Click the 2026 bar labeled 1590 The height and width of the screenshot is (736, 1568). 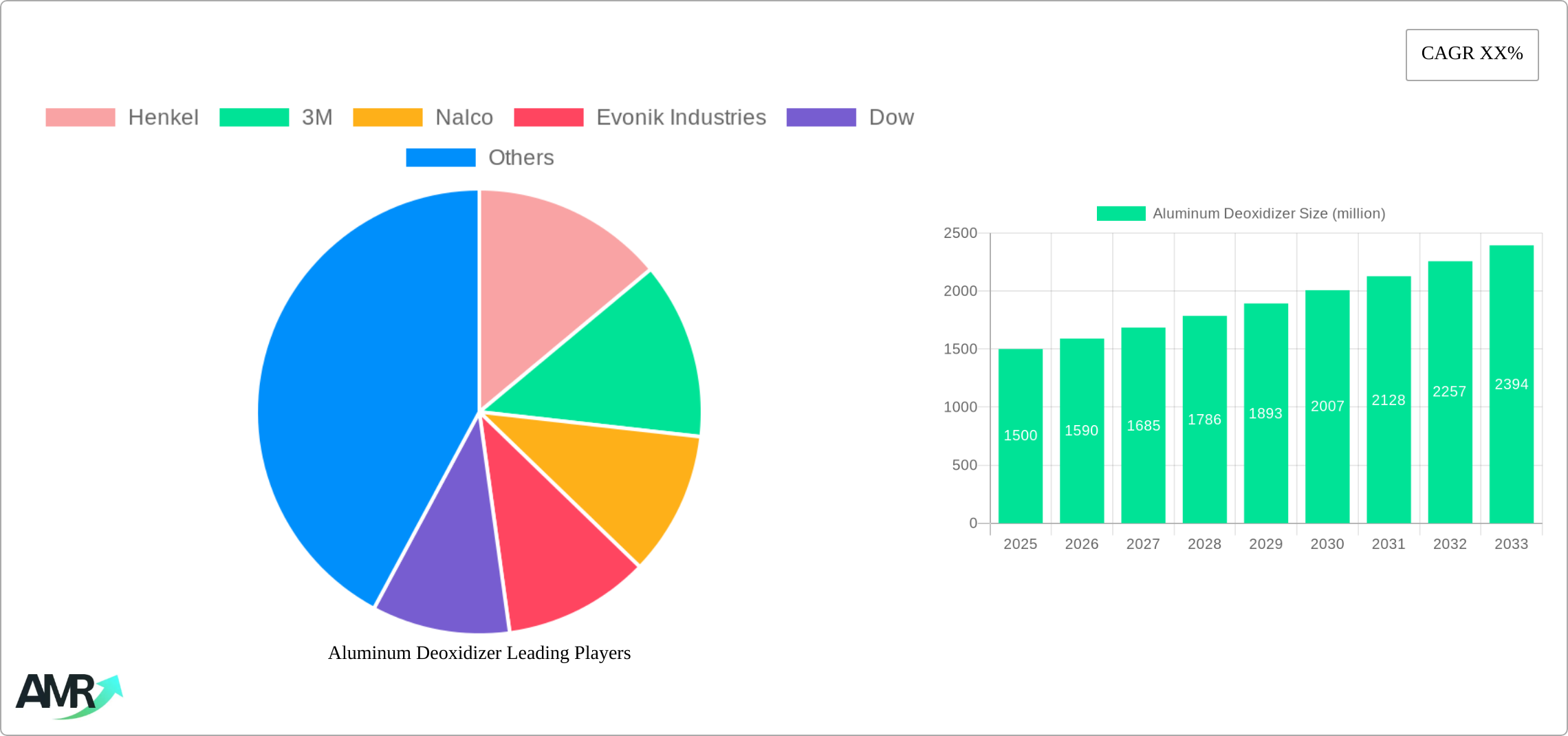pos(1082,431)
